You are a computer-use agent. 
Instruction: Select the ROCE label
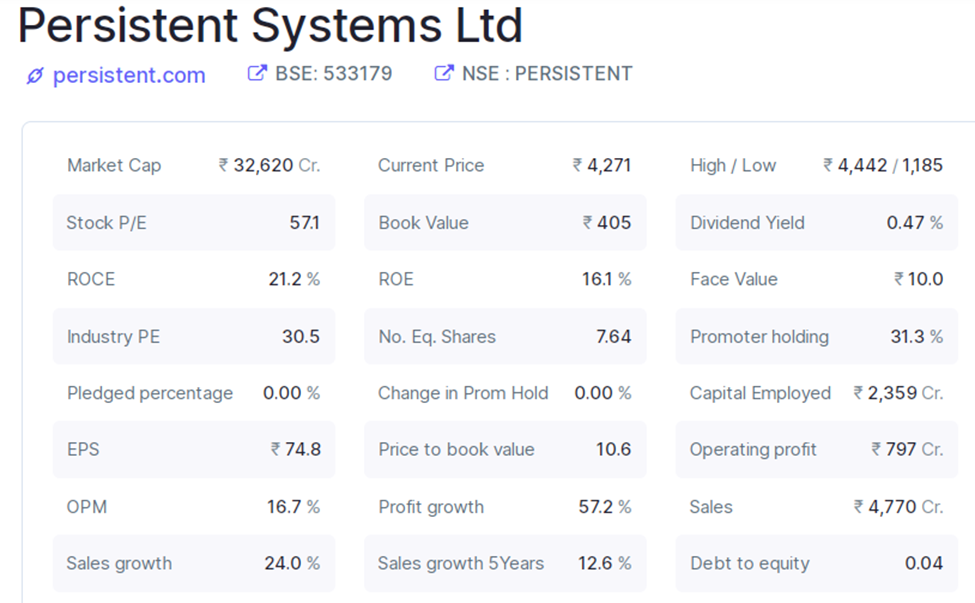[x=91, y=279]
